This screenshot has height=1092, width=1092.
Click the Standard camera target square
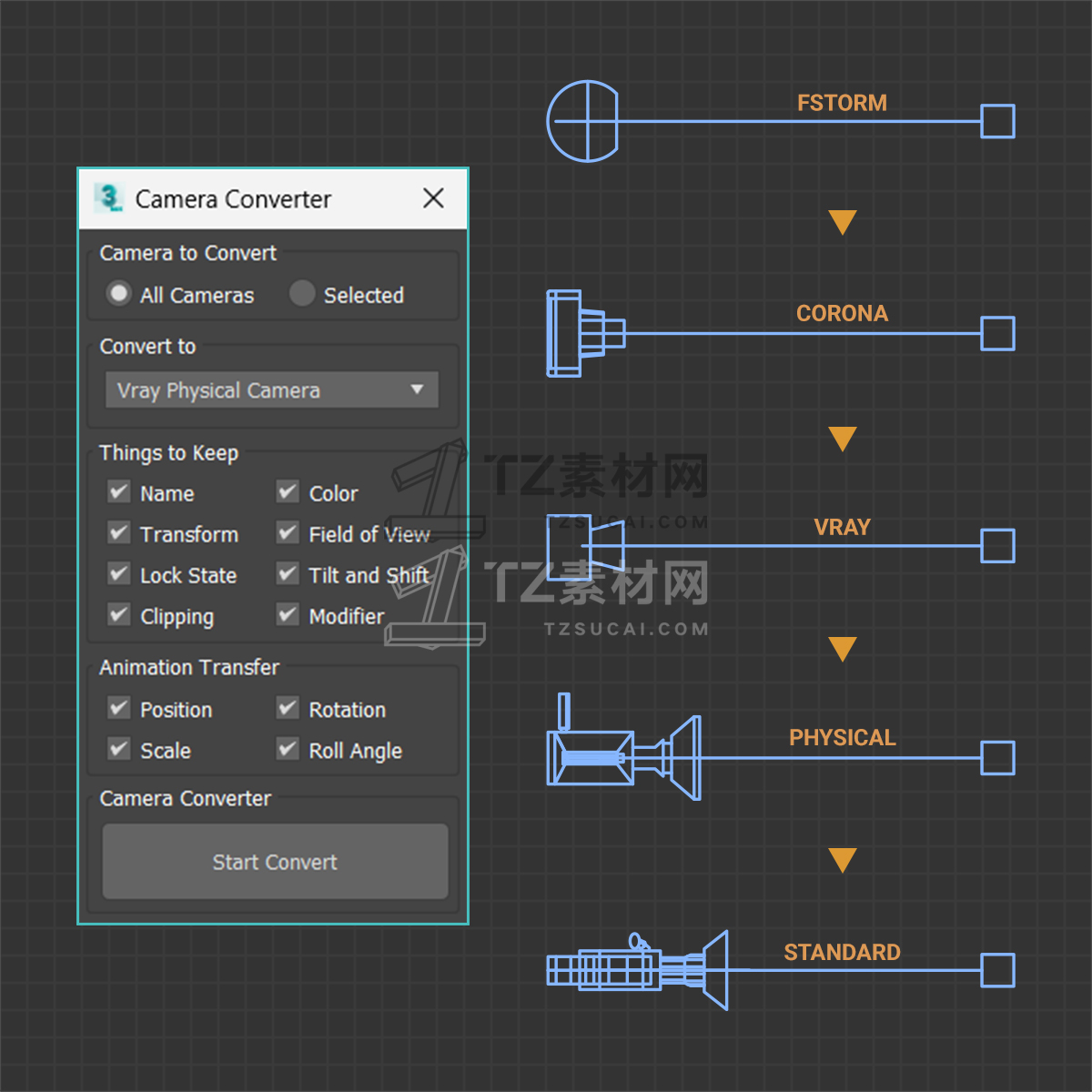(997, 970)
